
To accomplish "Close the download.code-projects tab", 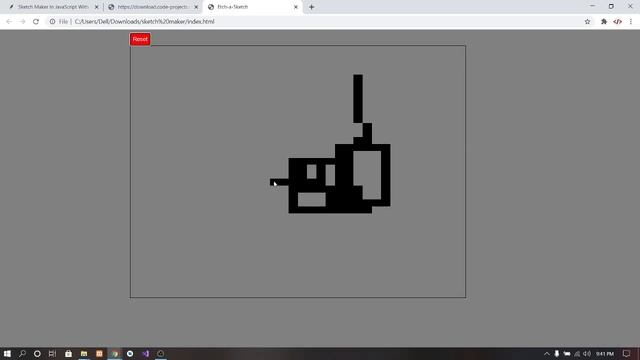I will (196, 7).
